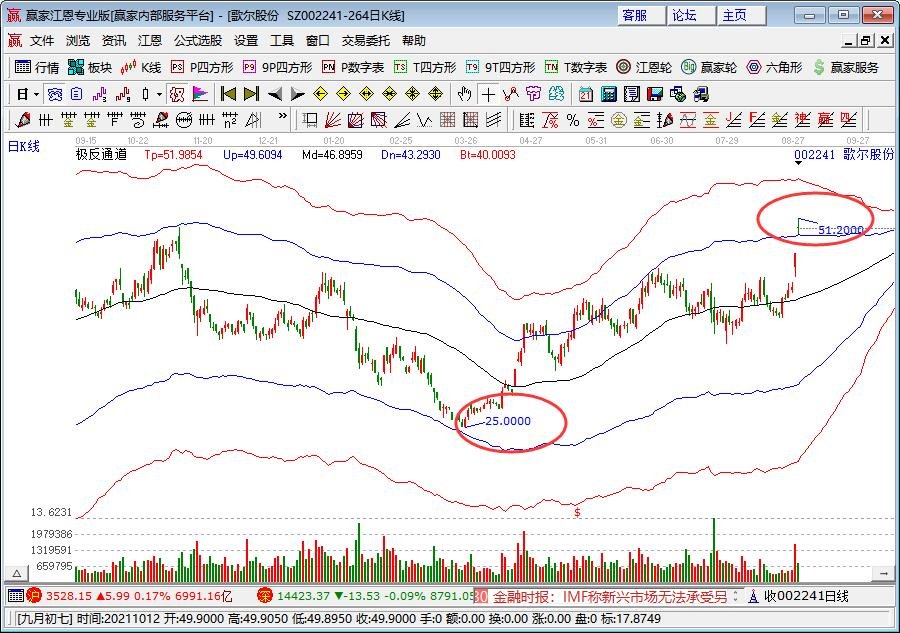The width and height of the screenshot is (900, 633).
Task: Open the 9P四方形 tool
Action: pos(277,67)
